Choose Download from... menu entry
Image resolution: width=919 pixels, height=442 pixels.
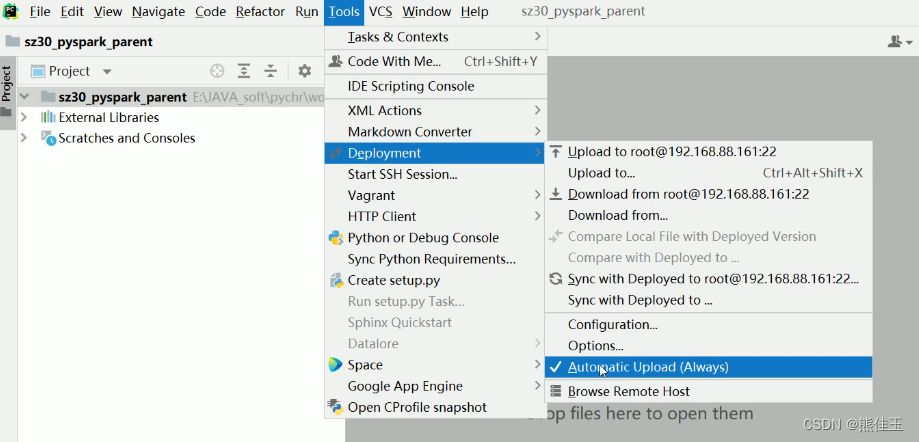[x=709, y=215]
